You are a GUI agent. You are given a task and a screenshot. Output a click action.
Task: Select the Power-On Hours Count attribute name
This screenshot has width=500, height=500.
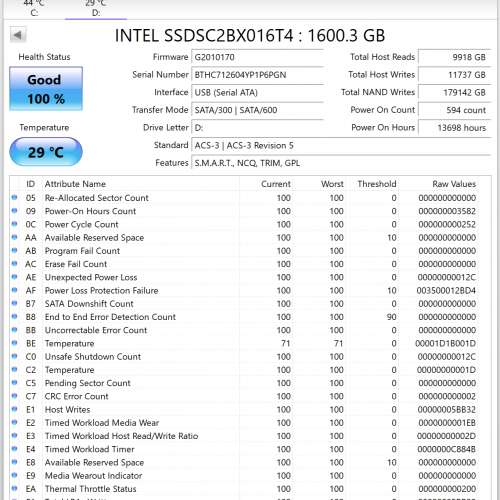pyautogui.click(x=90, y=211)
